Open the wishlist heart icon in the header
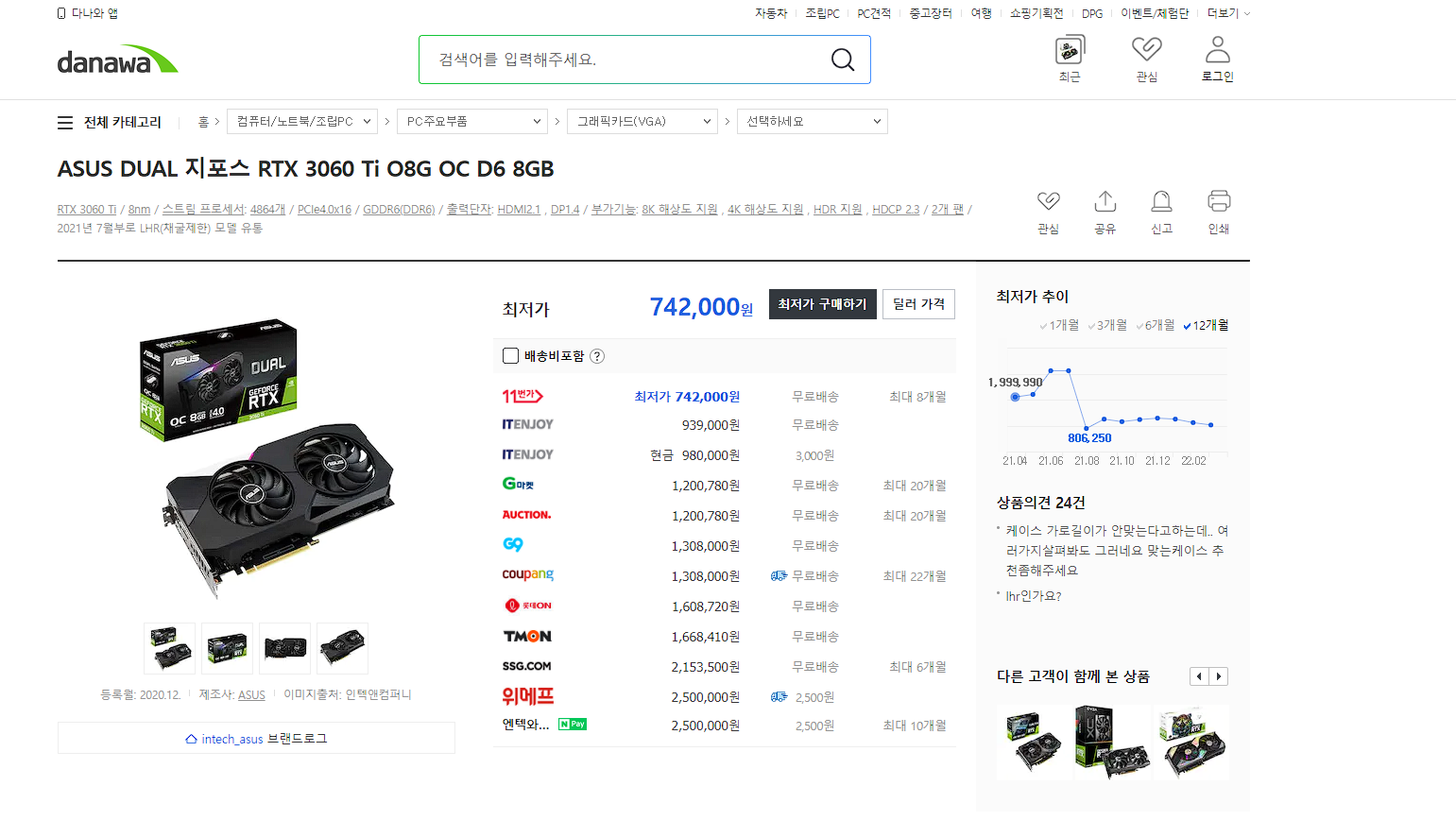 [x=1147, y=49]
